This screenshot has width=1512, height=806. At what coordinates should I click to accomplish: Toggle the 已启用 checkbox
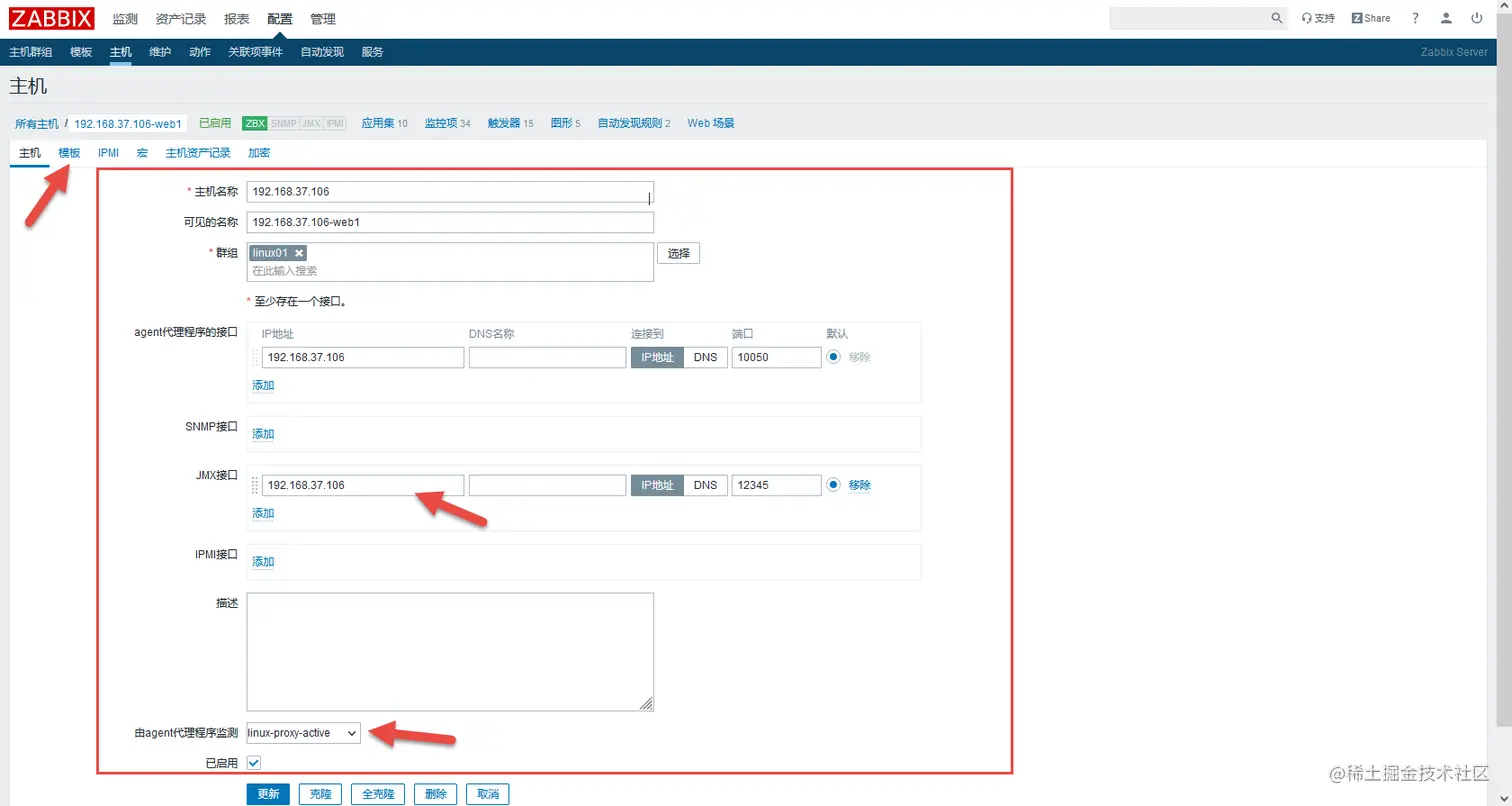pyautogui.click(x=254, y=763)
